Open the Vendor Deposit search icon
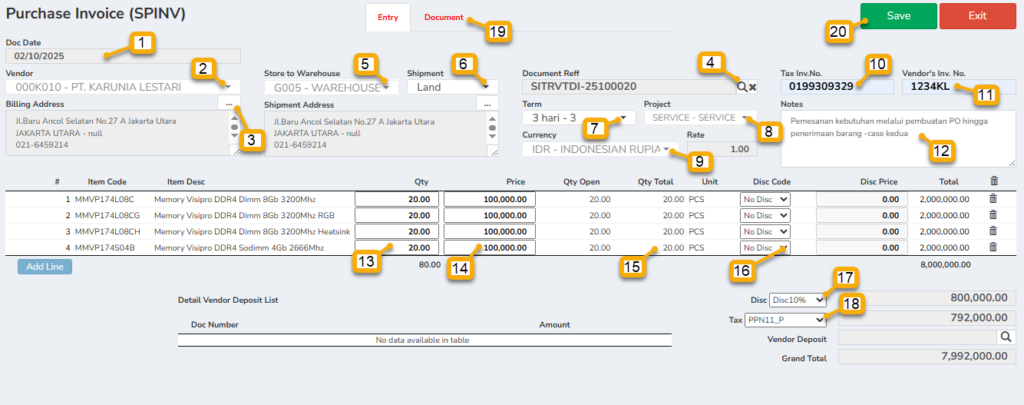Viewport: 1024px width, 405px height. click(x=1006, y=338)
